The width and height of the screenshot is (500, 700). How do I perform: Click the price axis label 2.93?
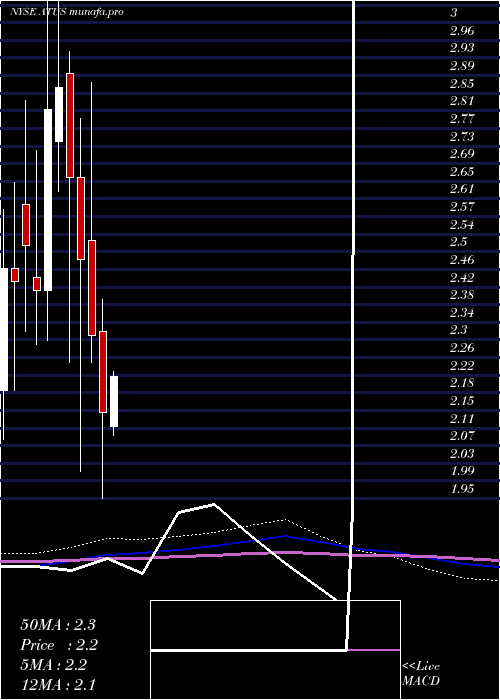(462, 48)
